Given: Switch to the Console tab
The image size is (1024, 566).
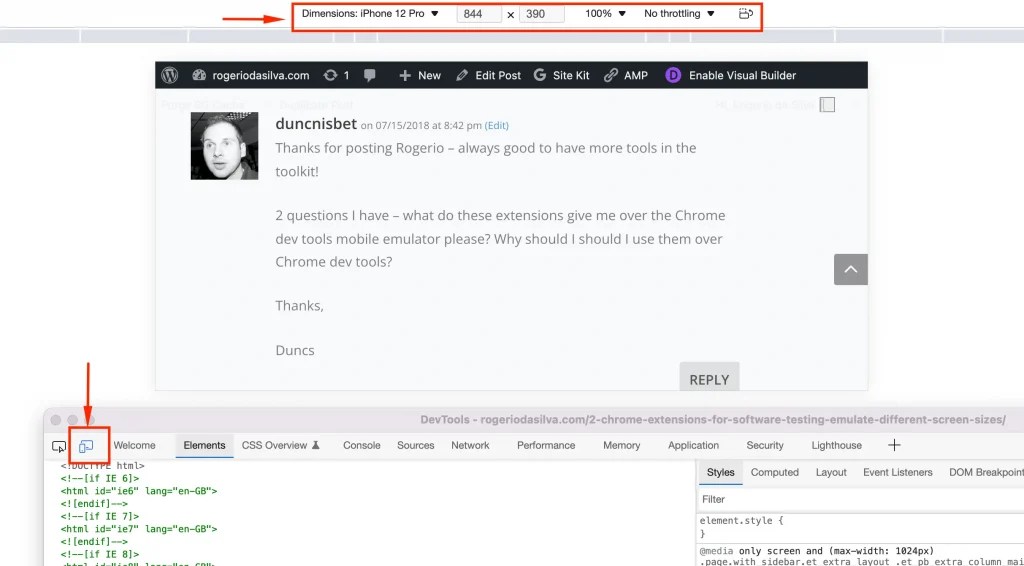Looking at the screenshot, I should 362,445.
